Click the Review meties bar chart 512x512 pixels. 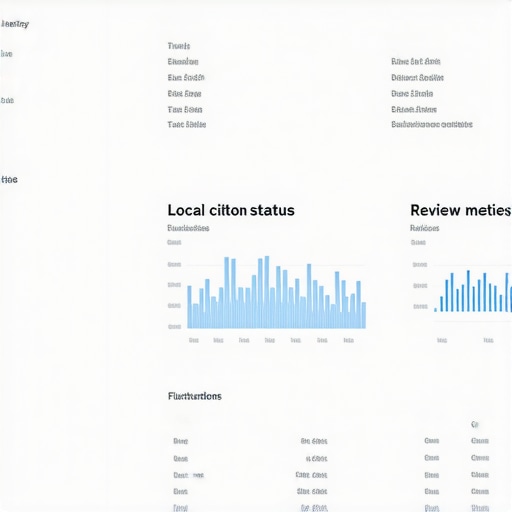pyautogui.click(x=473, y=291)
